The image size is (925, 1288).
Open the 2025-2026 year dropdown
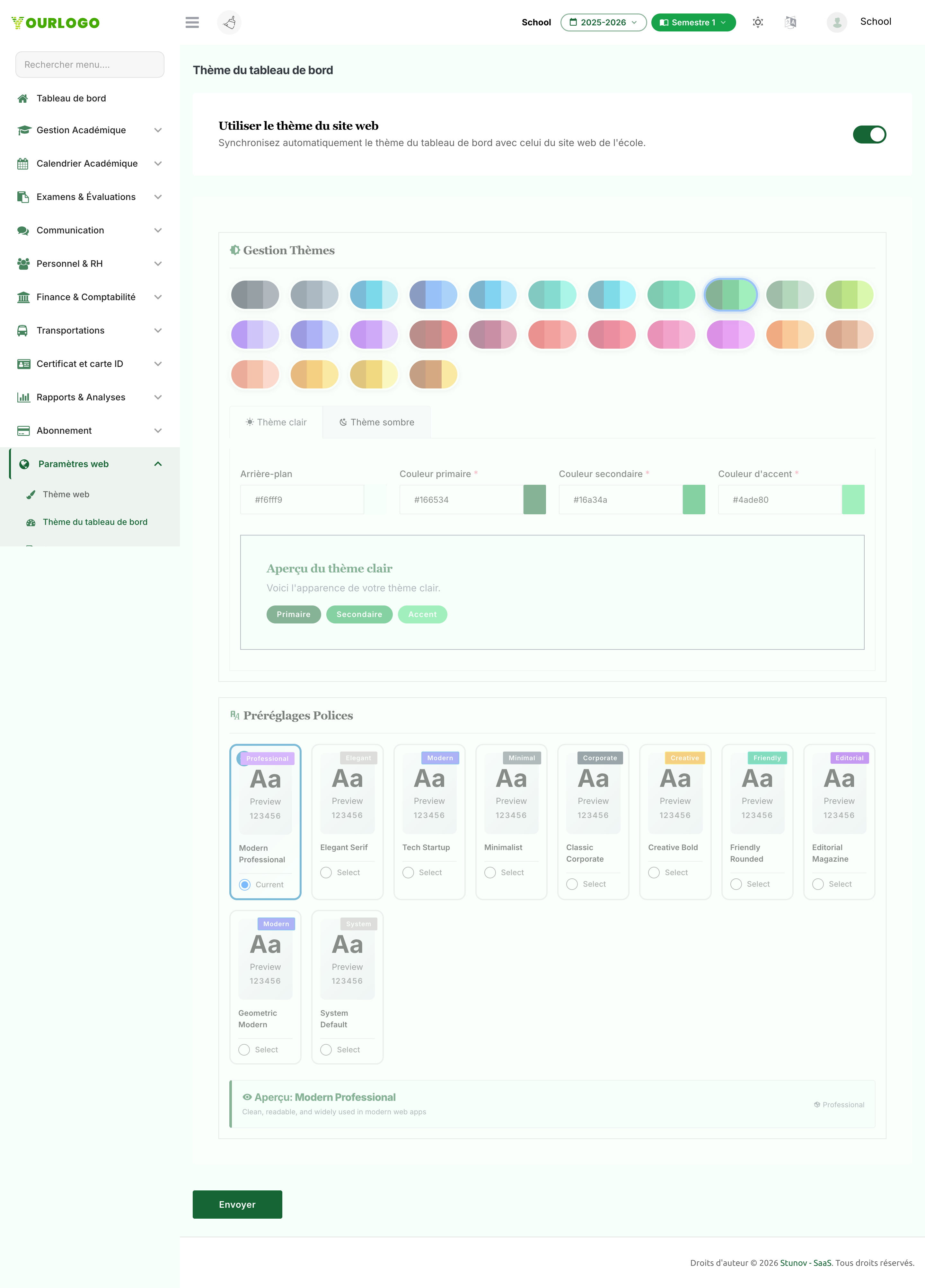(603, 22)
